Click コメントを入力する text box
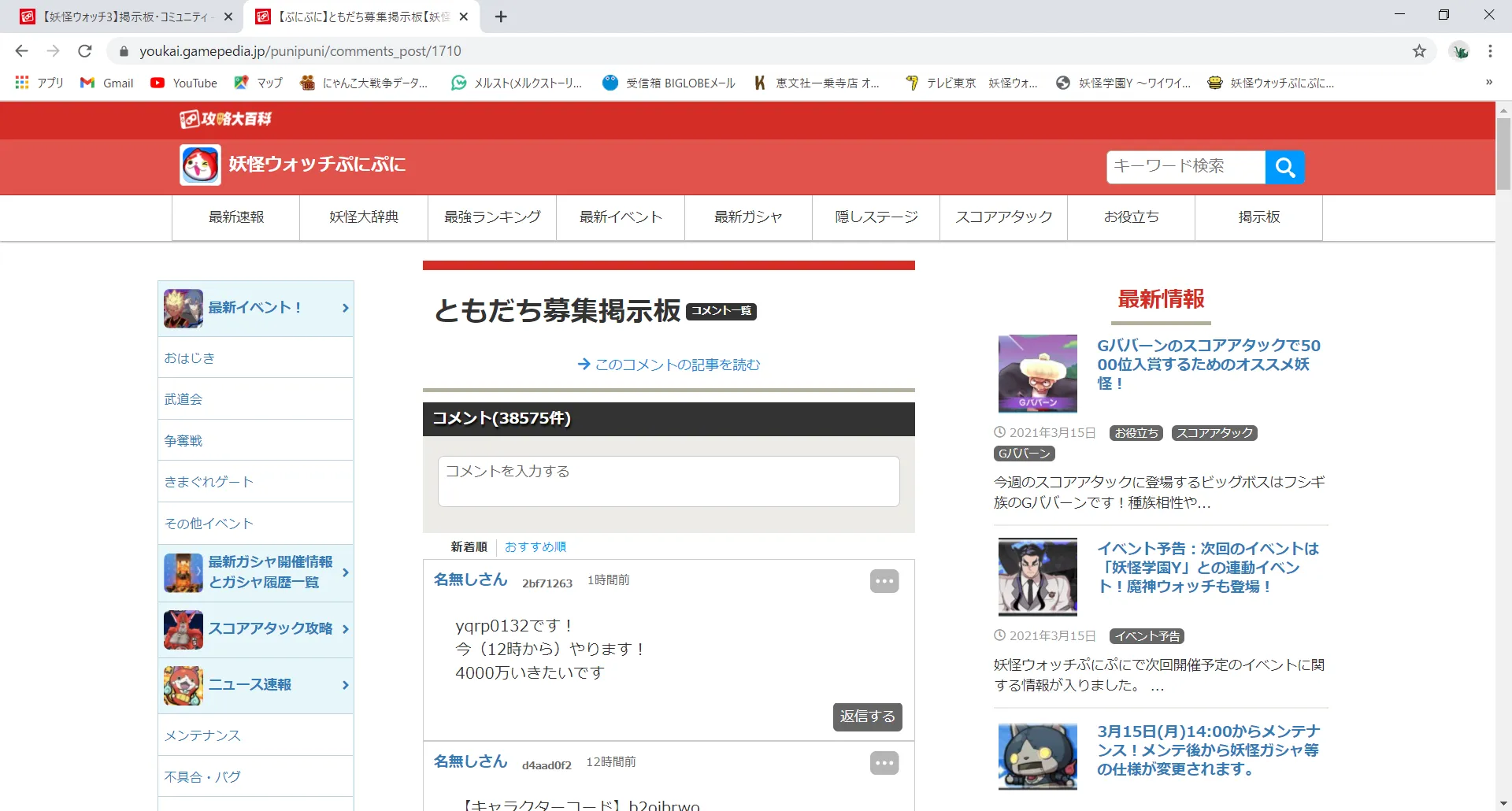The image size is (1512, 811). click(669, 481)
